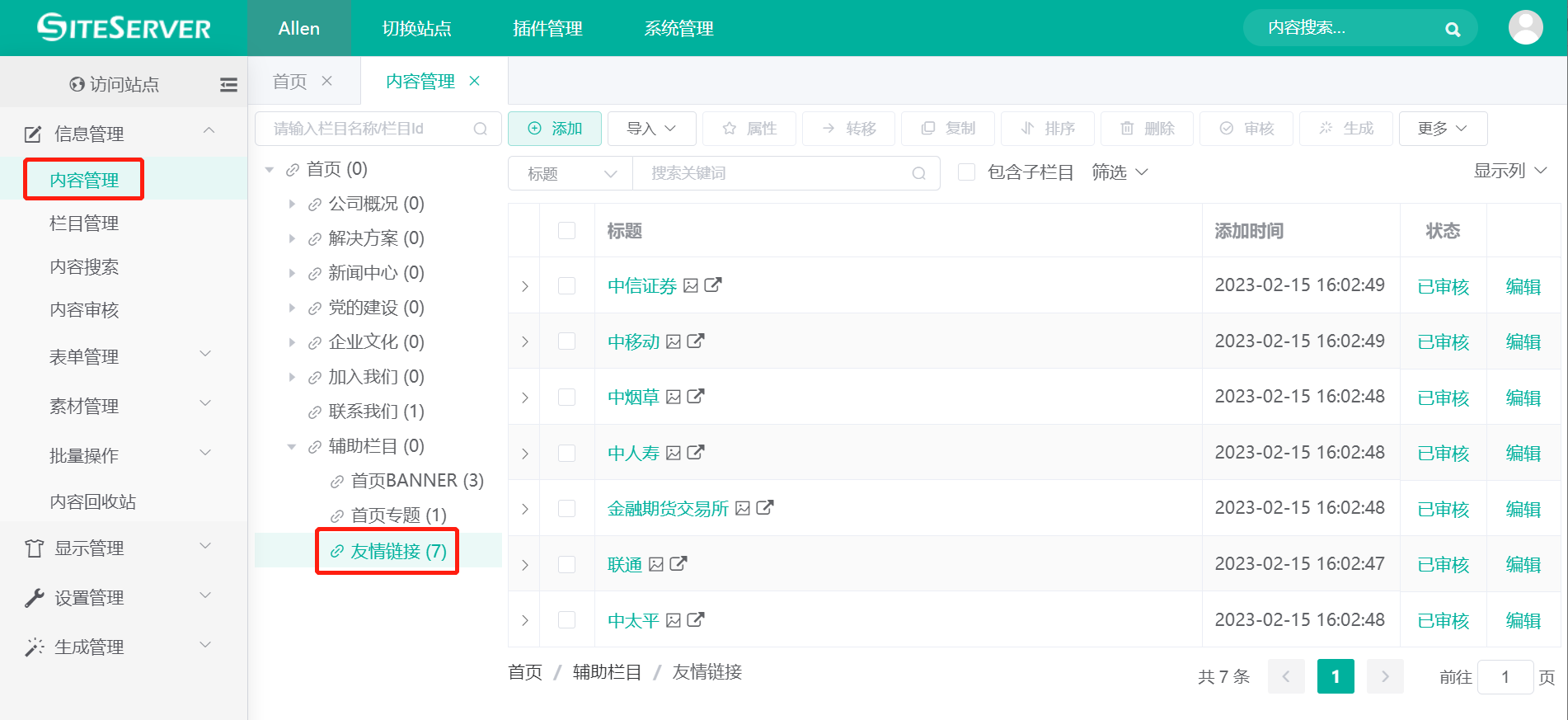Open image icon next to 联通
Viewport: 1568px width, 720px height.
pos(656,564)
